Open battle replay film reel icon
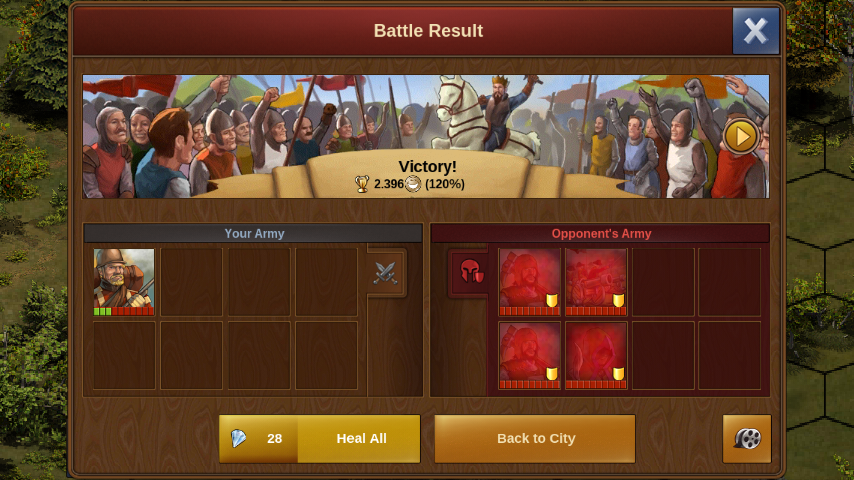 pos(747,439)
